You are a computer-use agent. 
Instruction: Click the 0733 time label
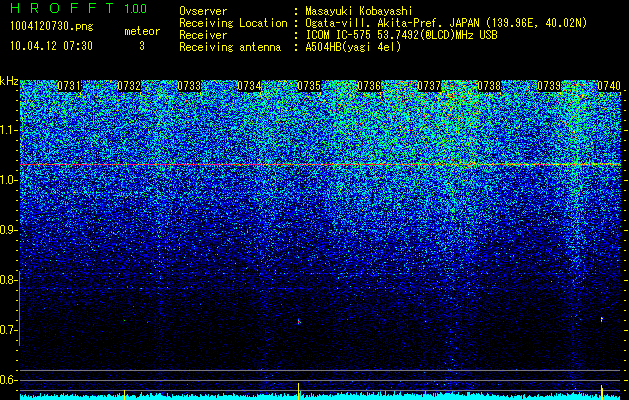(x=189, y=86)
